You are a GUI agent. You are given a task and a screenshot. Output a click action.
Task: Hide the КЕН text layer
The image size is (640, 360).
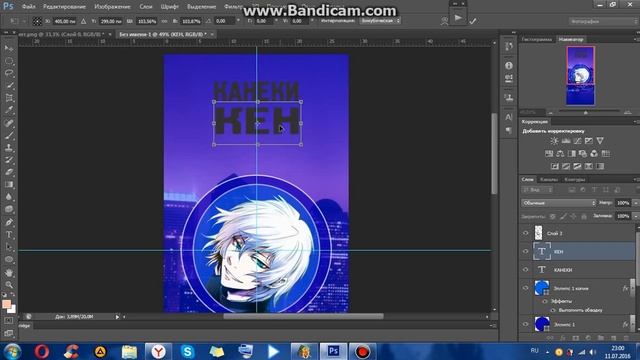pyautogui.click(x=526, y=251)
